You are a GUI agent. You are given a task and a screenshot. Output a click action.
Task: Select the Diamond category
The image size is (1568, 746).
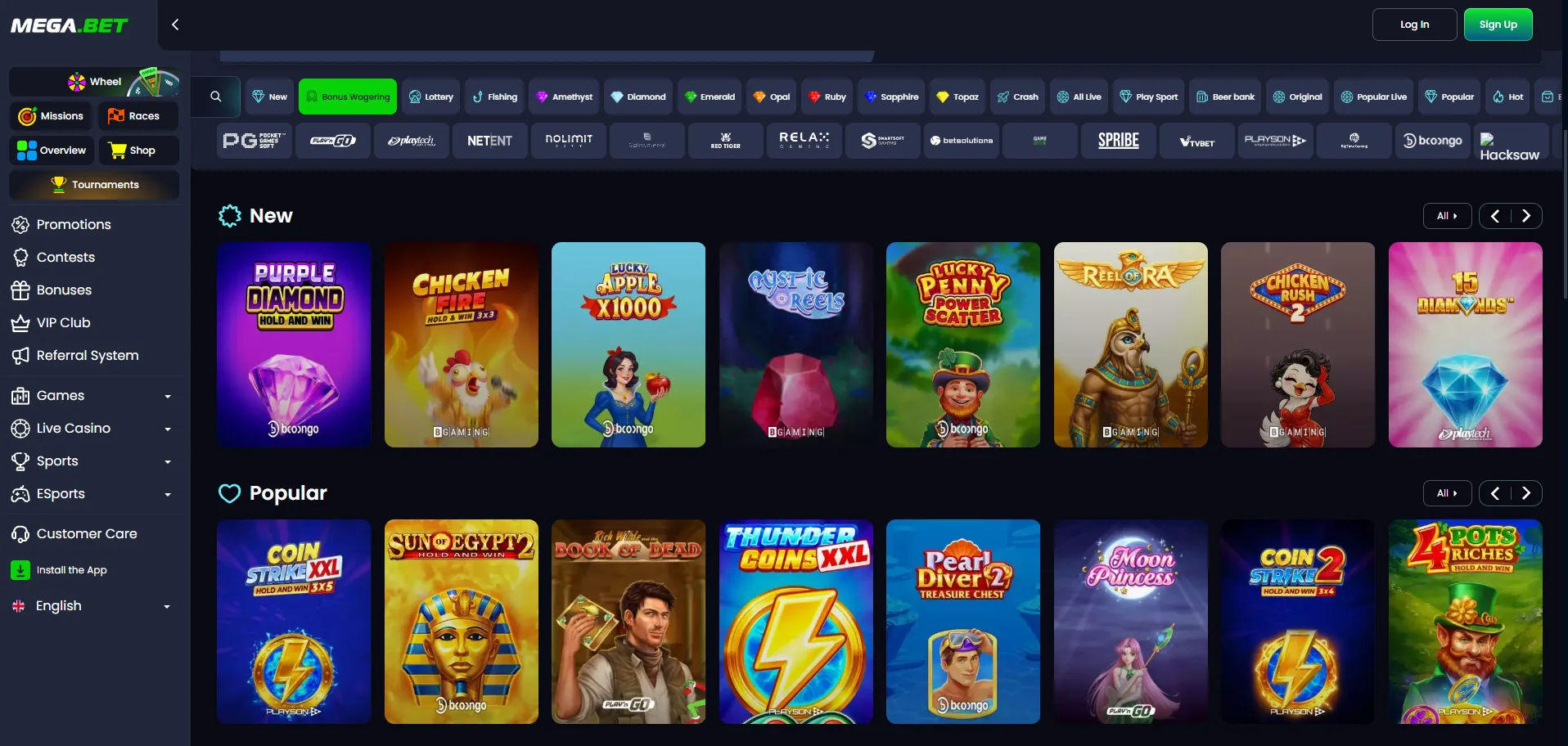click(x=638, y=97)
